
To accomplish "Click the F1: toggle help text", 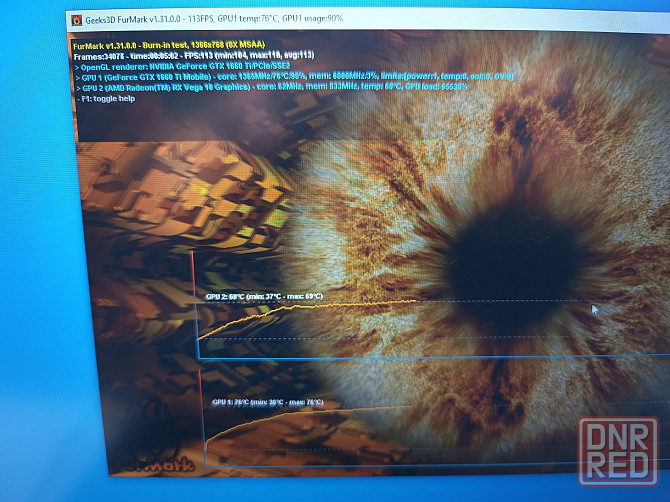I will (108, 99).
